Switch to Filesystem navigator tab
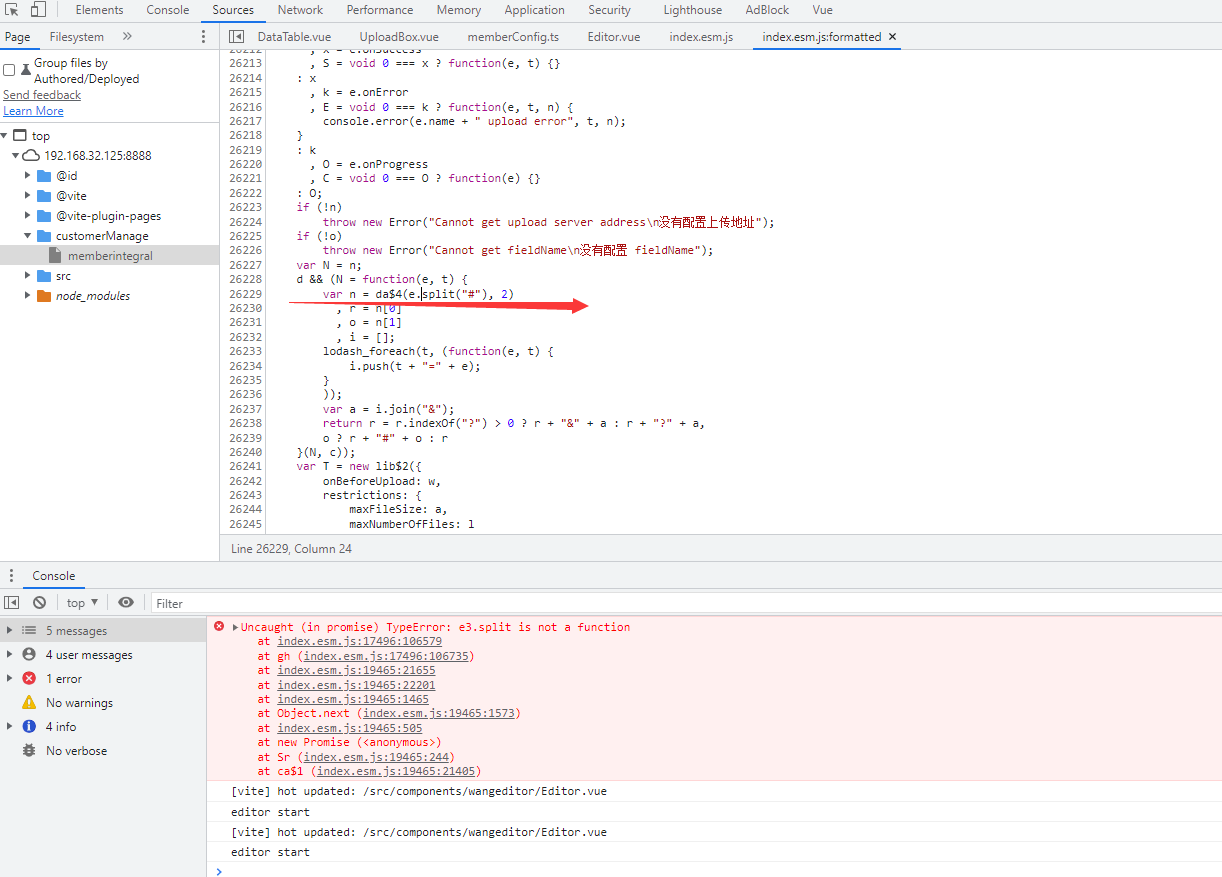The image size is (1222, 877). point(76,37)
